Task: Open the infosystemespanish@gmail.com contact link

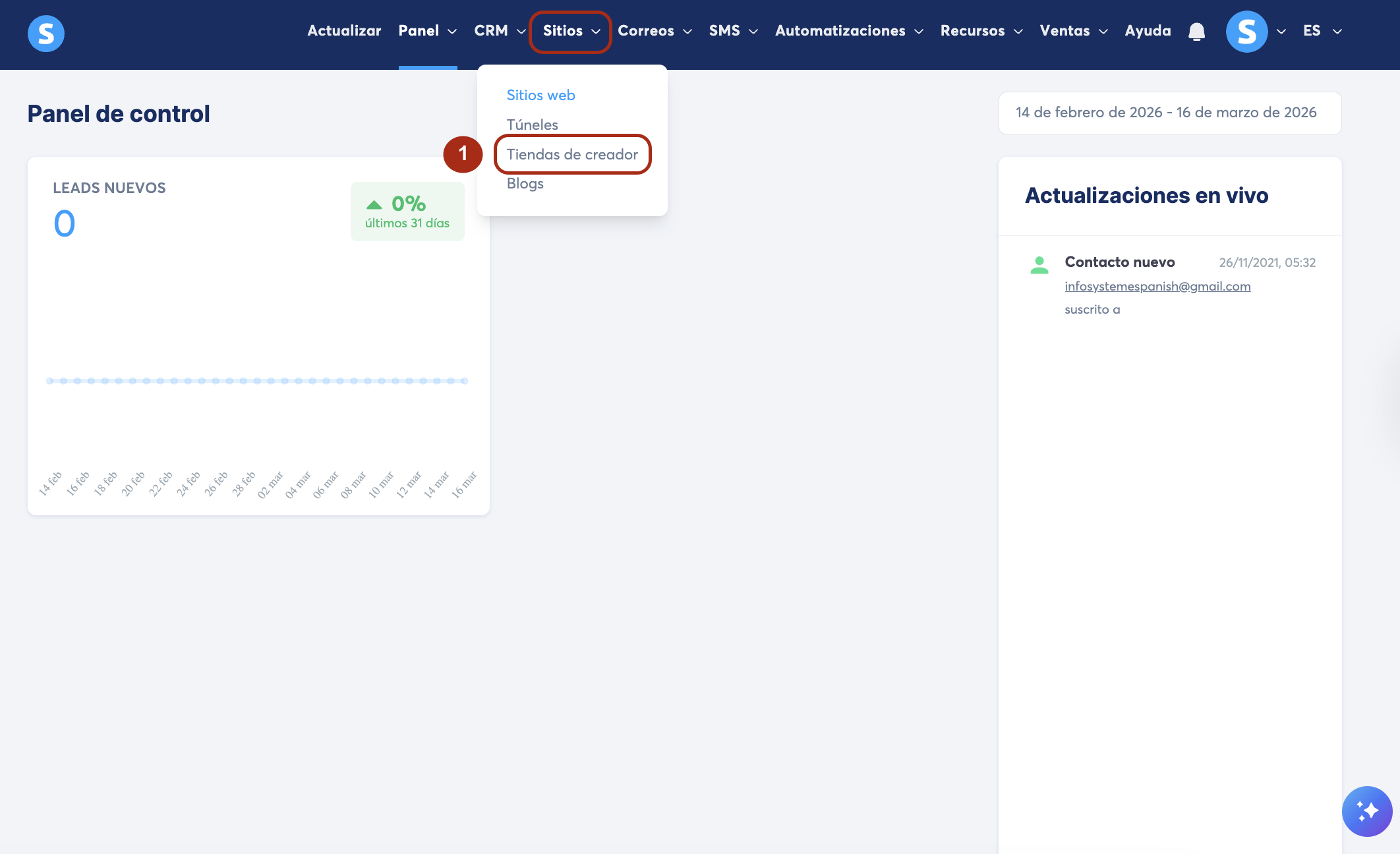Action: (x=1157, y=286)
